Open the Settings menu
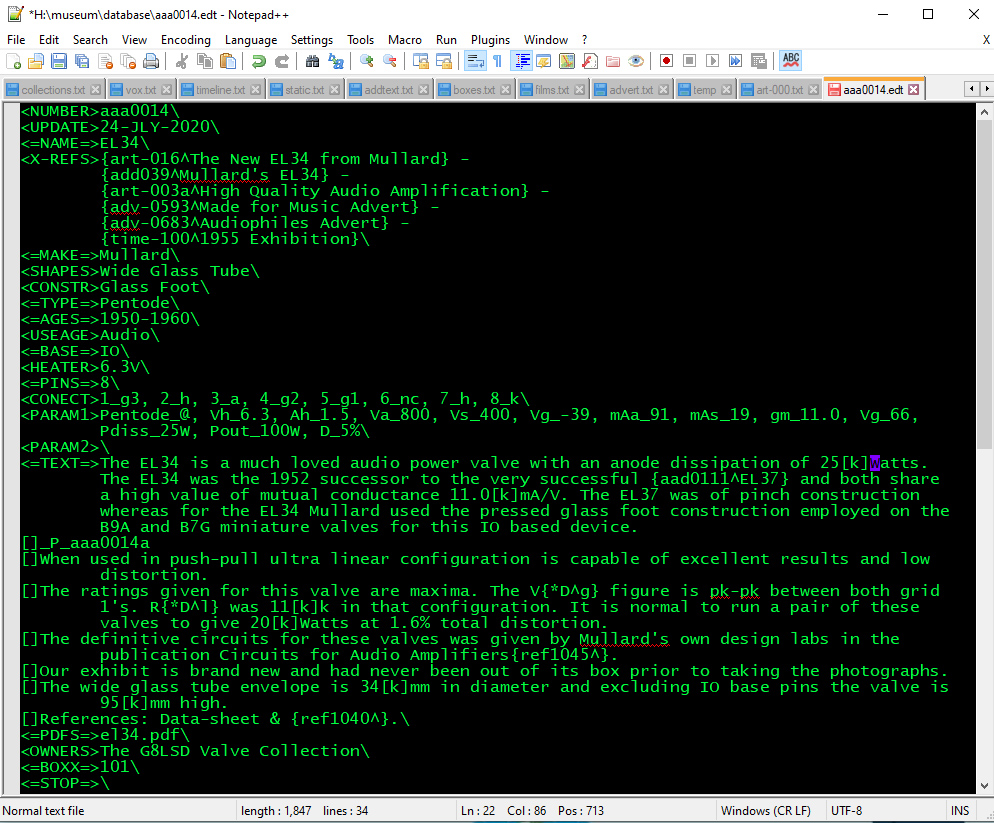The image size is (994, 823). 312,40
